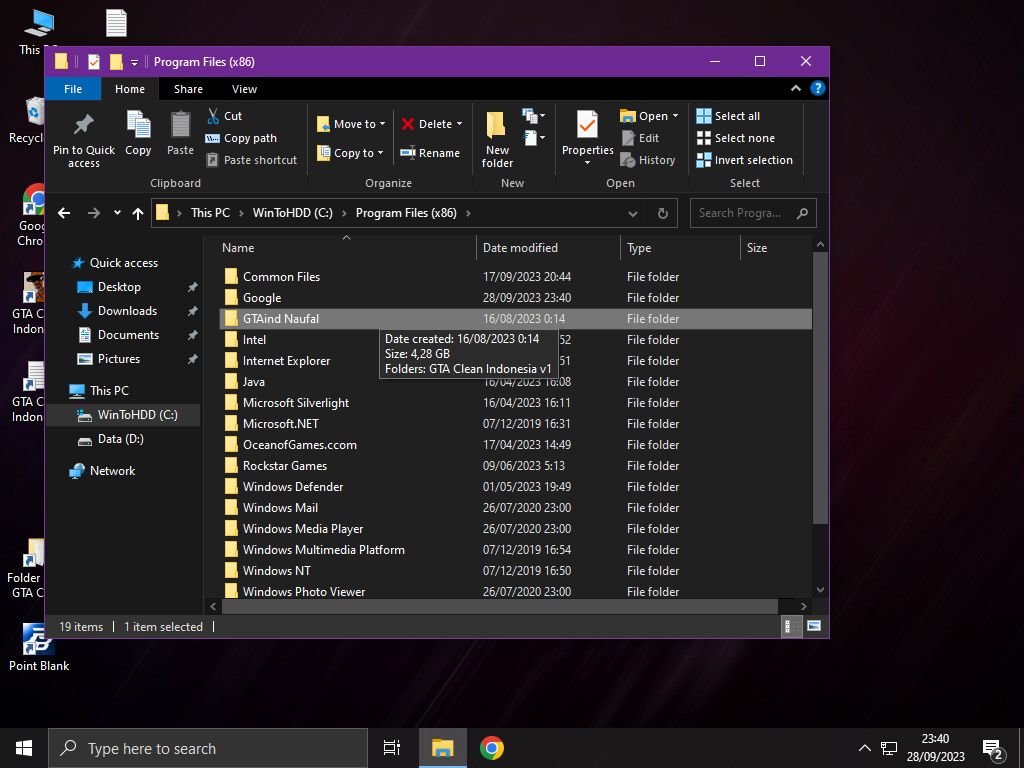Open recent locations dropdown arrow

(117, 213)
